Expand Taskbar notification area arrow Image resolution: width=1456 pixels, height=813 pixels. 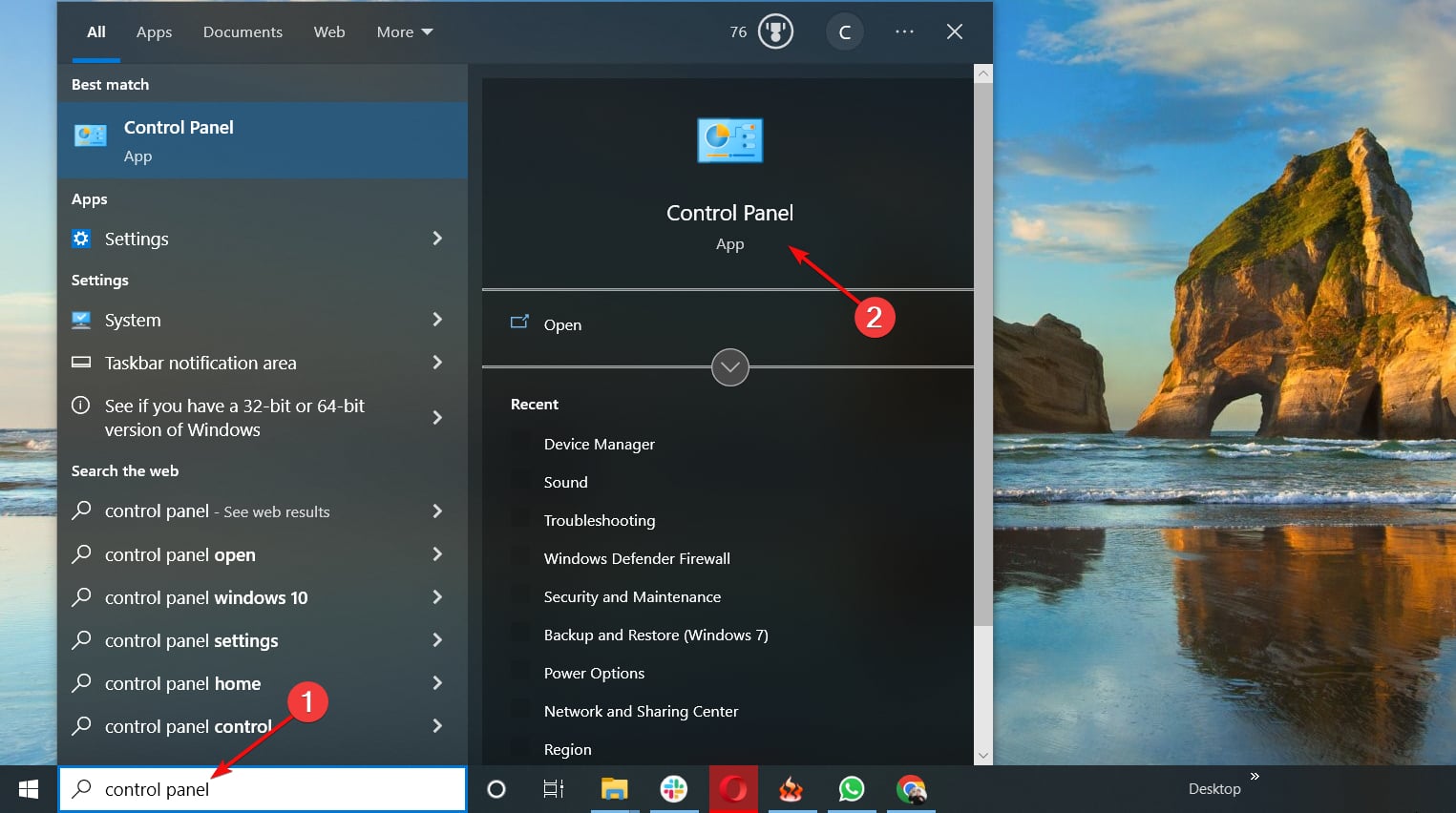[437, 362]
